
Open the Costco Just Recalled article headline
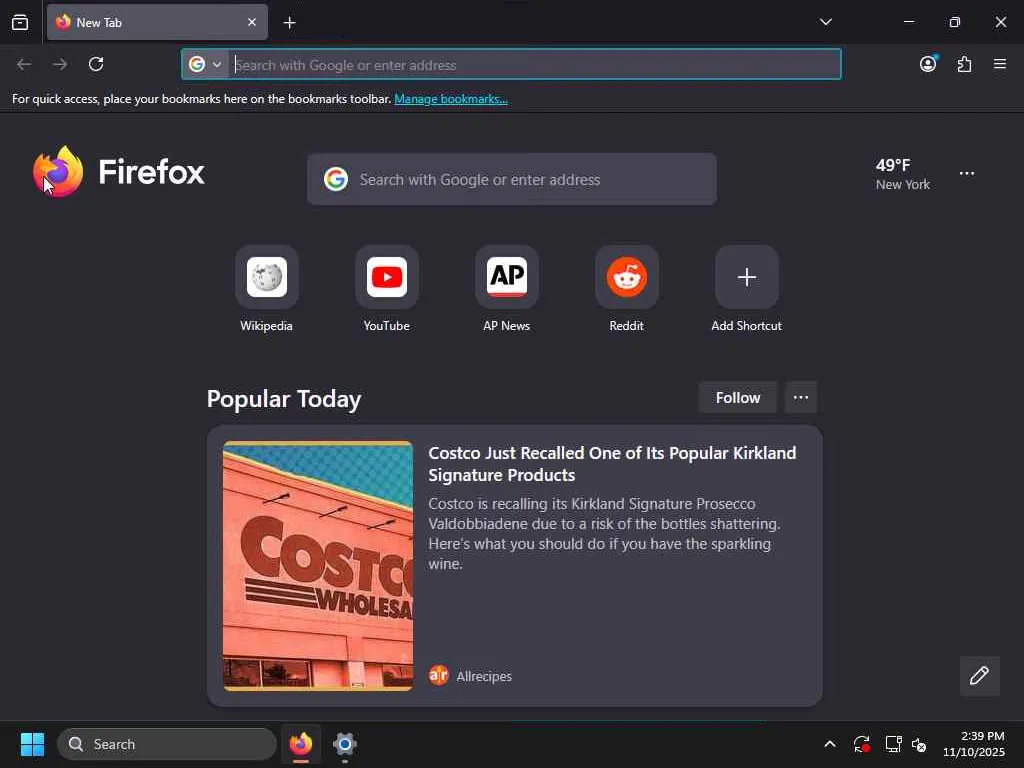coord(612,464)
